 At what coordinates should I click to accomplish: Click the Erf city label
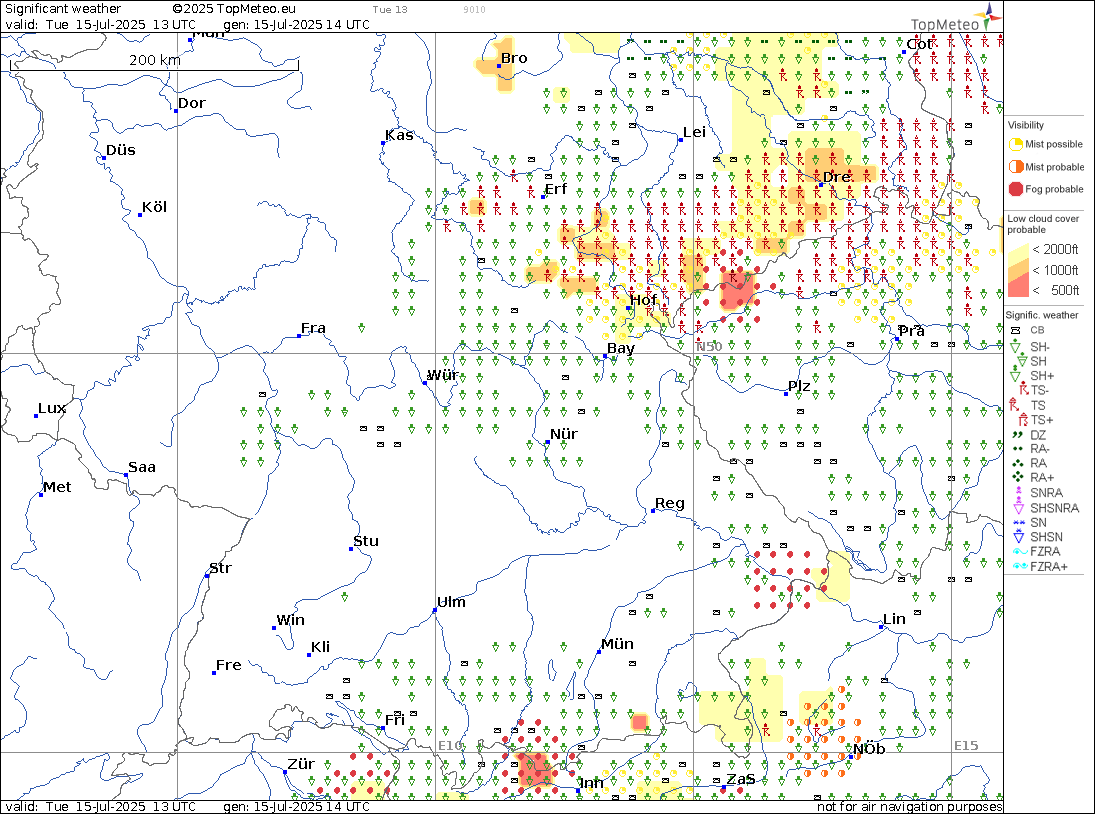coord(556,189)
